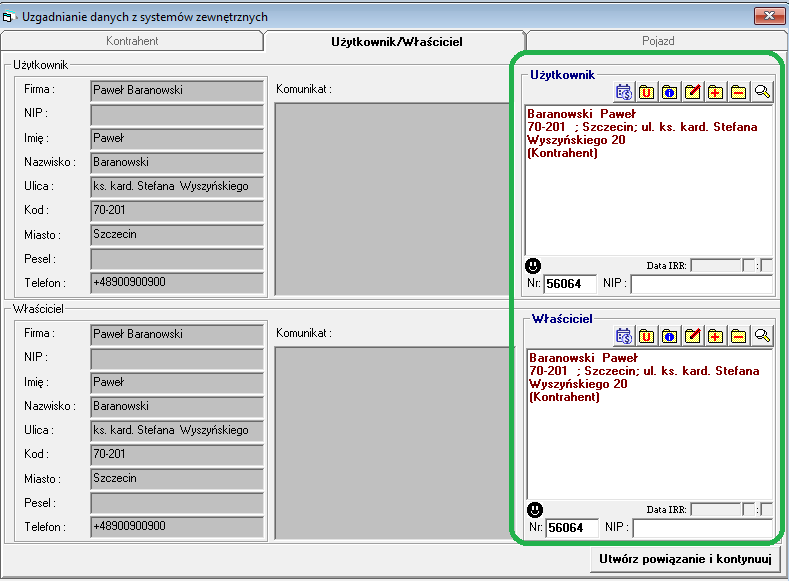Click the Nr field in Właściciel panel
The image size is (789, 581).
pos(571,527)
